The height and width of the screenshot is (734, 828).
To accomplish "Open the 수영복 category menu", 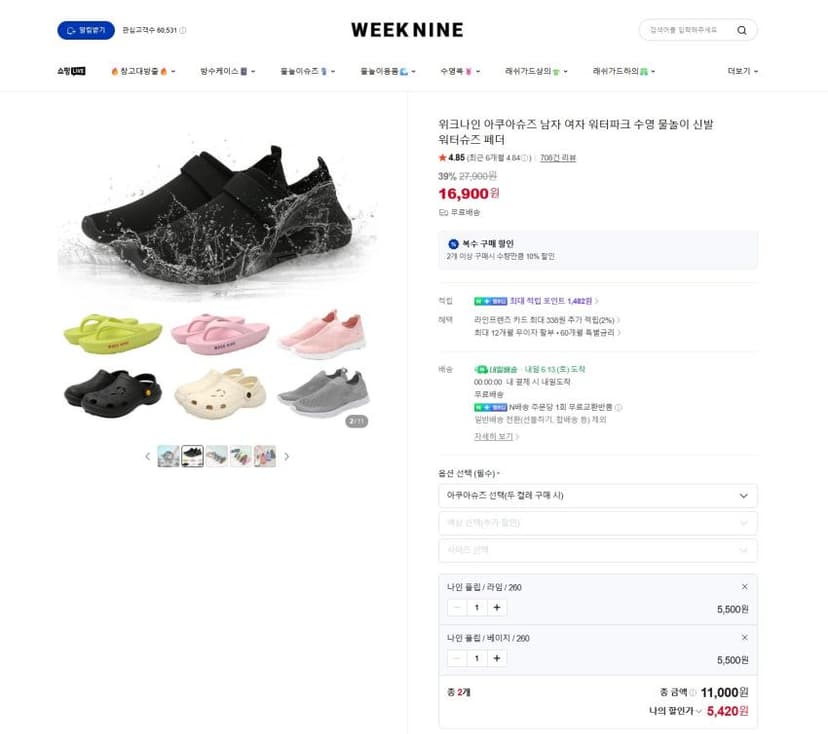I will coord(460,71).
